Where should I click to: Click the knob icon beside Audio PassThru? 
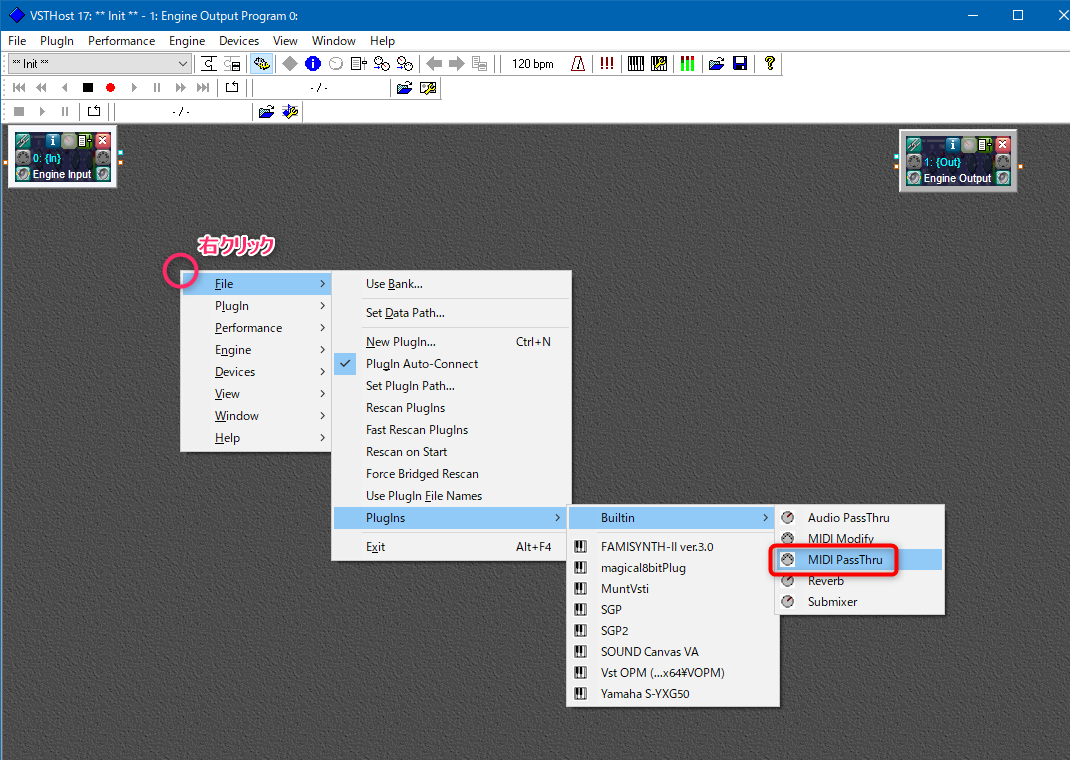pyautogui.click(x=787, y=518)
